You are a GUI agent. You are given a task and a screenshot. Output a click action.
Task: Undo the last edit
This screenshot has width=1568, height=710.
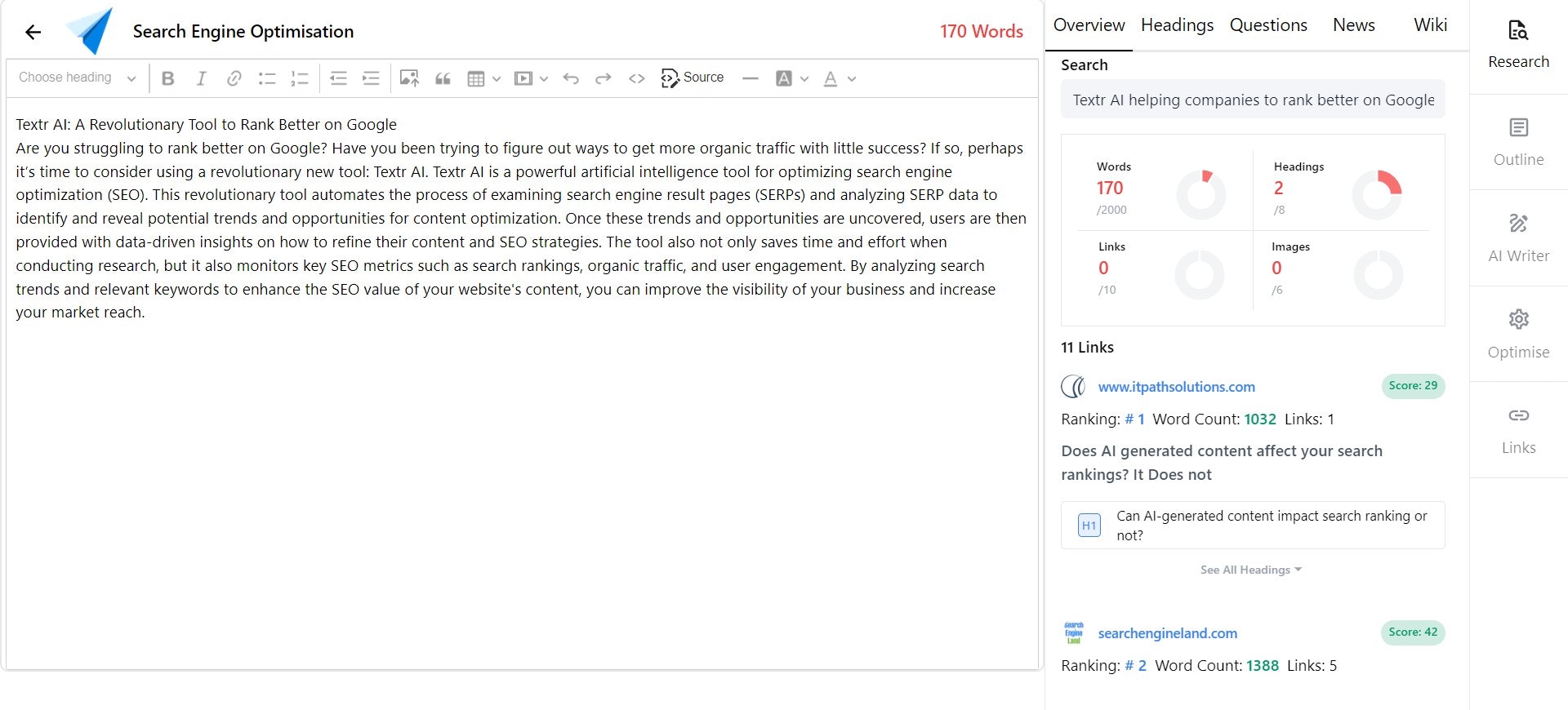(571, 78)
